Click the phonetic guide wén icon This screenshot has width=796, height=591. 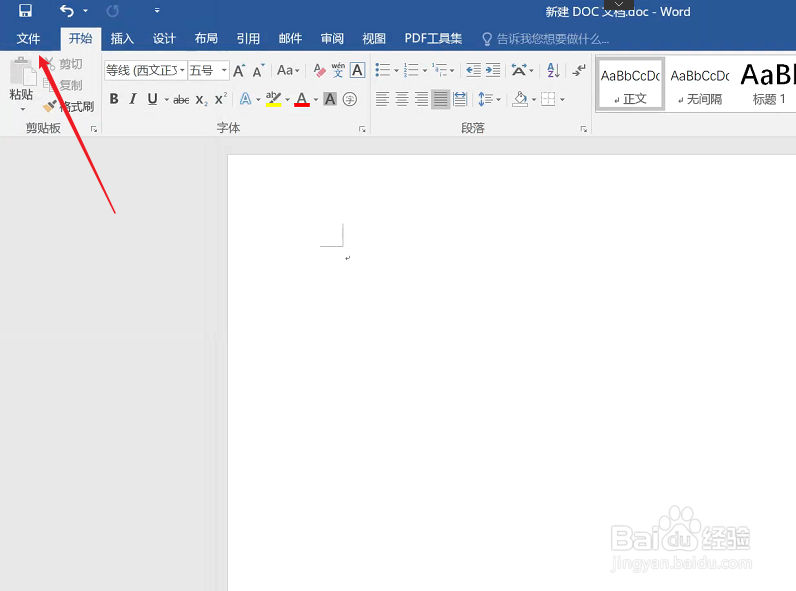[338, 70]
